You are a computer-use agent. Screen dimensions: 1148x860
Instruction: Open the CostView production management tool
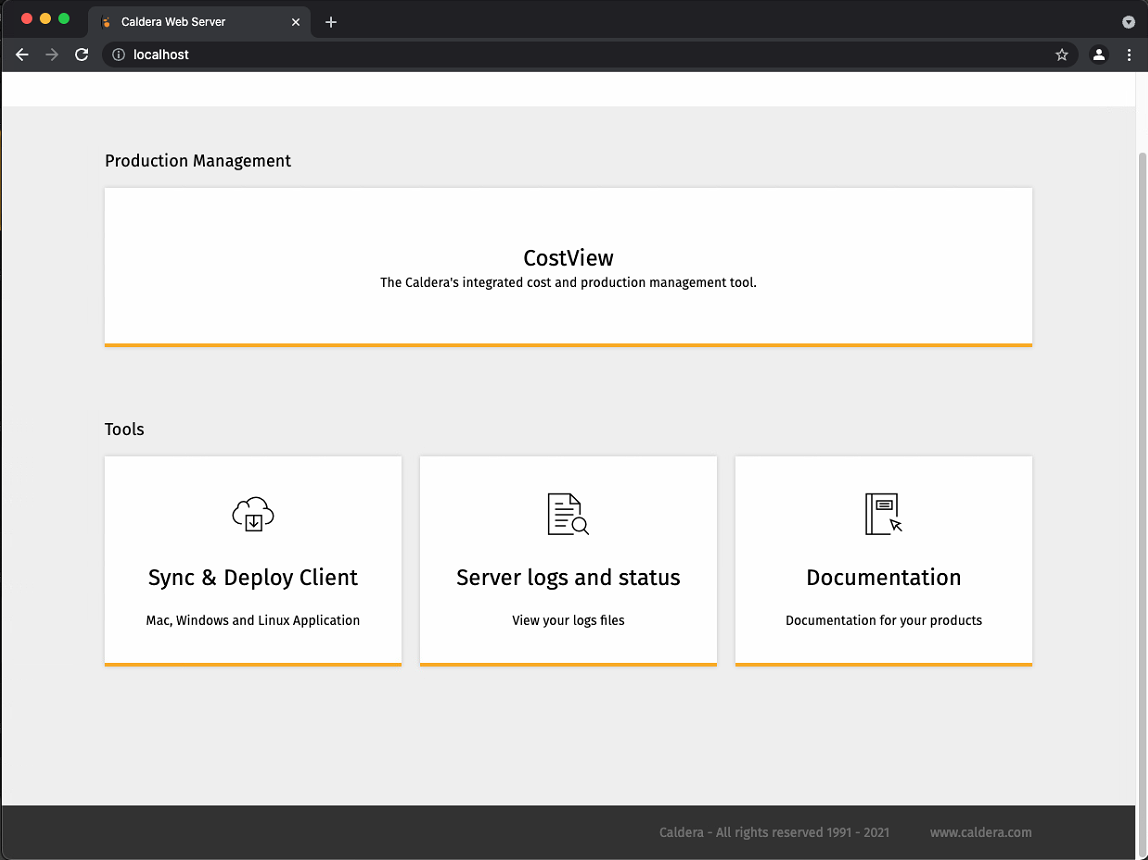(568, 259)
